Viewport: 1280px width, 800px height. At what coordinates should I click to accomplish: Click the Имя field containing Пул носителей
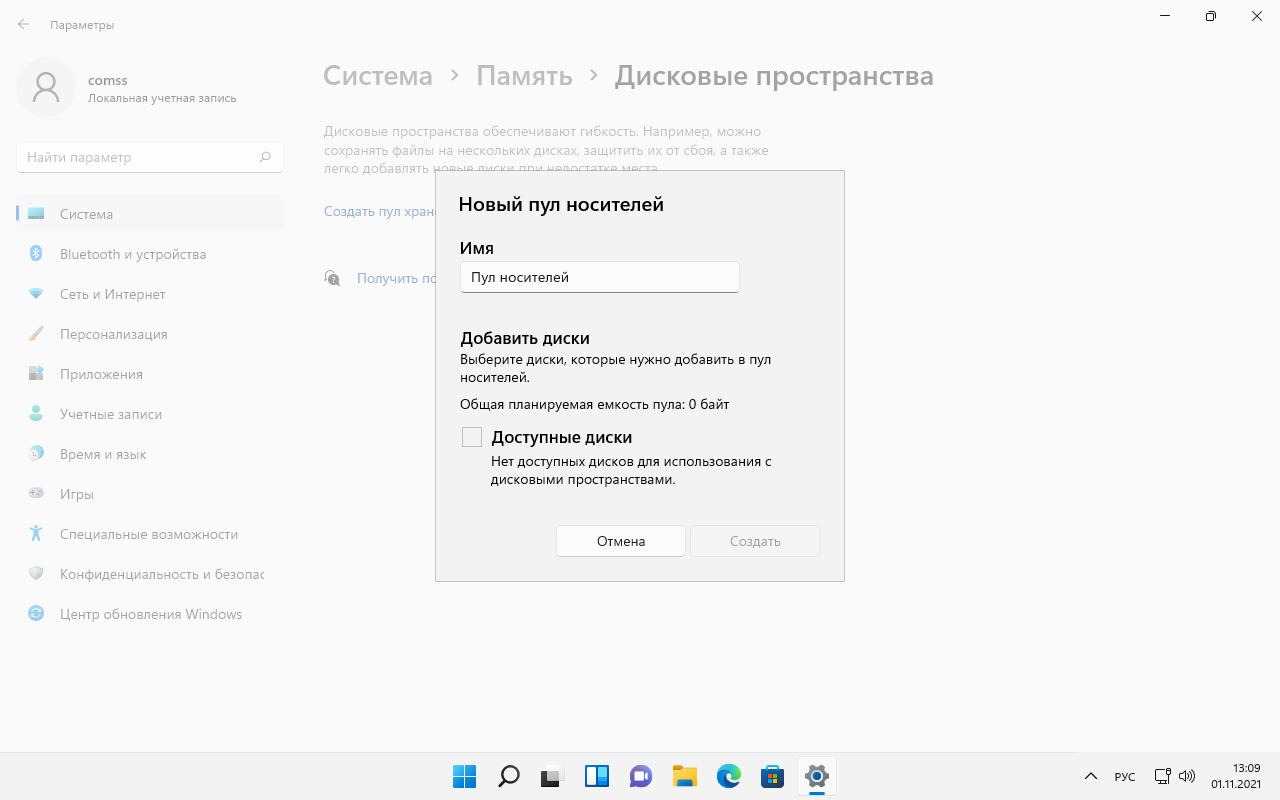[599, 277]
